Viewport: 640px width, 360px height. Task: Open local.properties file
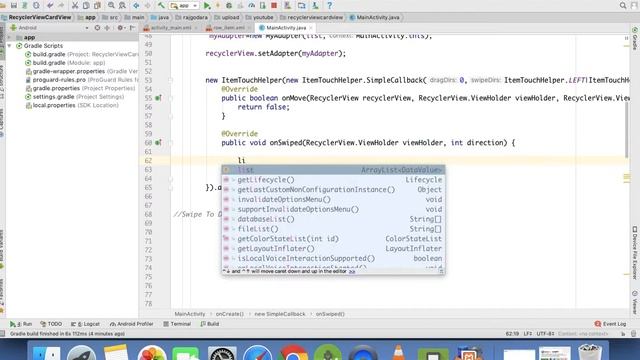72,105
